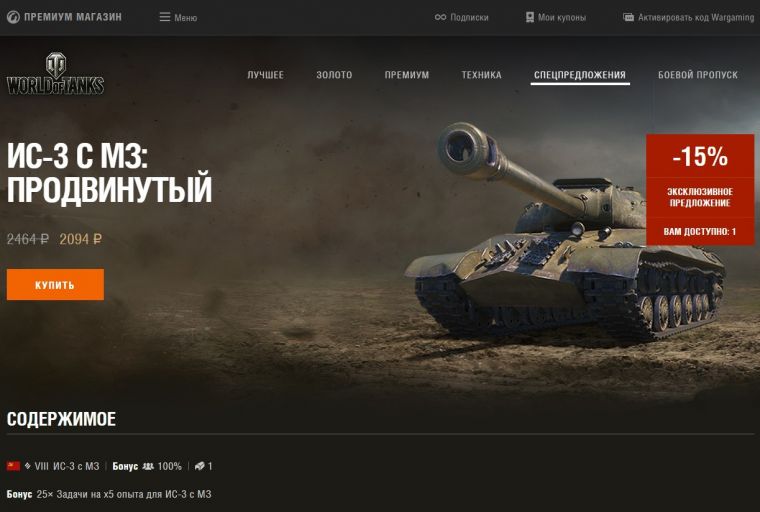Screen dimensions: 760x512
Task: Open the Активировать код Wargaming link
Action: click(x=696, y=17)
